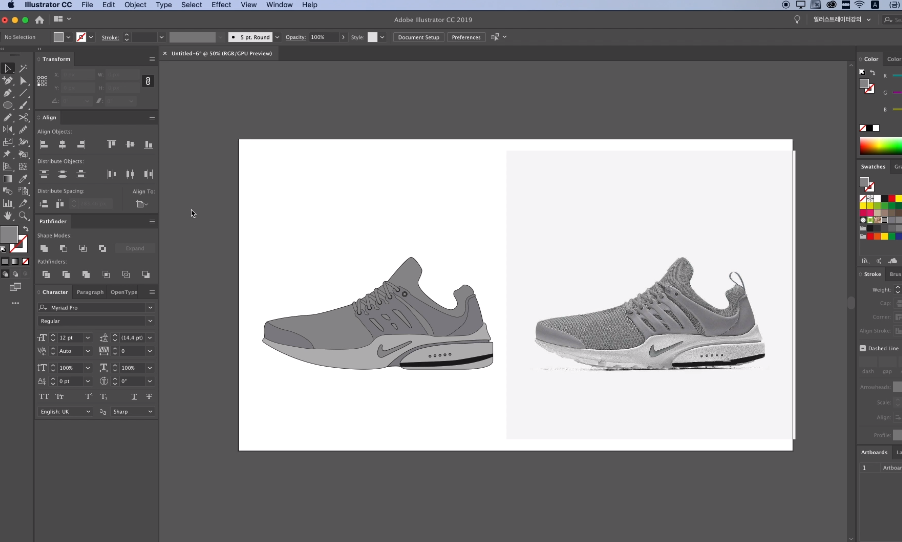Open the 5 pt. Round brush dropdown
The height and width of the screenshot is (542, 902).
(x=277, y=37)
